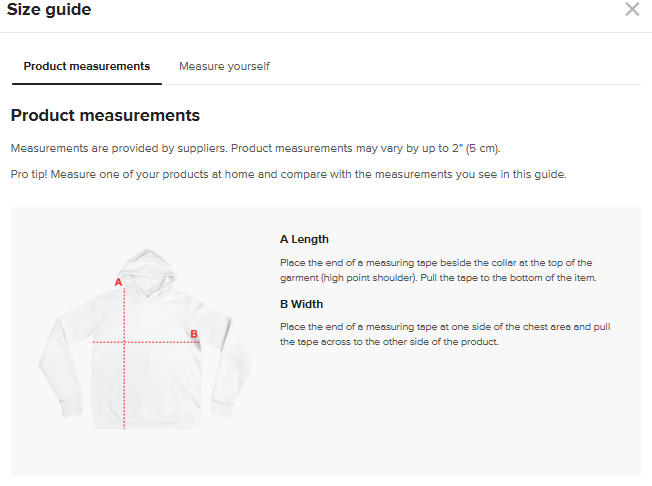652x486 pixels.
Task: Click the "Size guide" dialog title
Action: coord(49,10)
